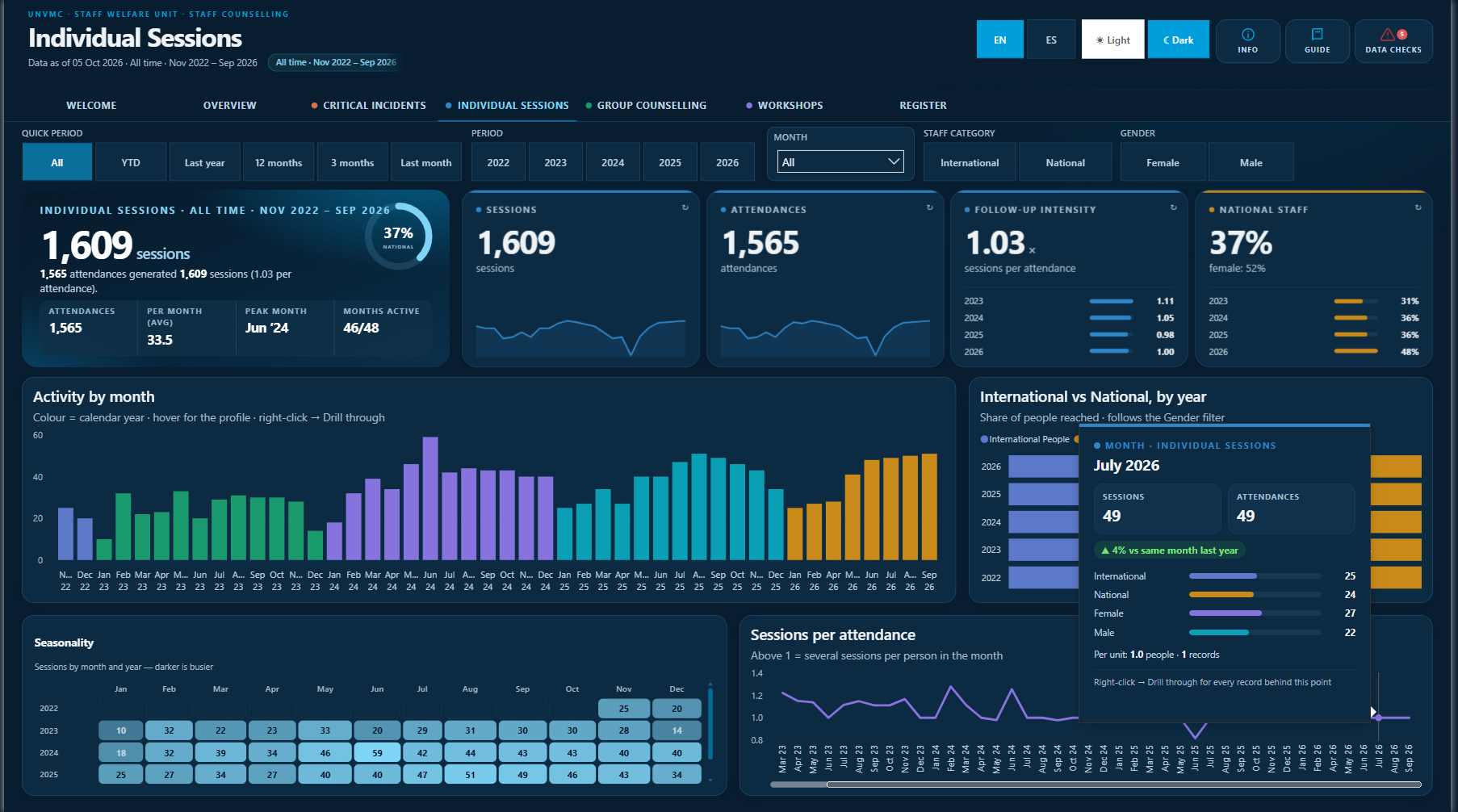
Task: Click the Jun 2024 seasonality cell 59
Action: click(377, 752)
